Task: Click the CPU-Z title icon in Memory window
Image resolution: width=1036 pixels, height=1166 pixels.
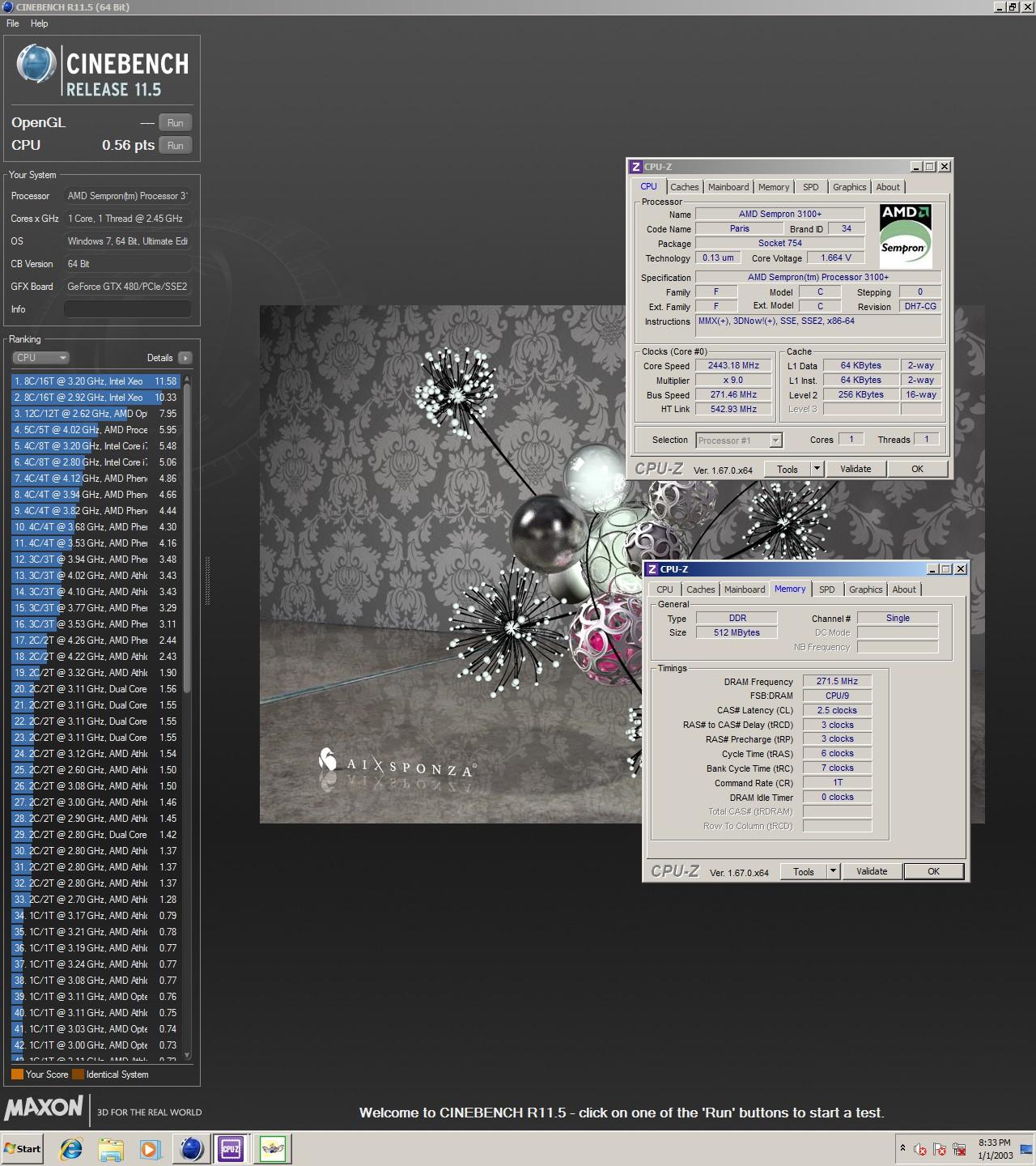Action: [652, 569]
